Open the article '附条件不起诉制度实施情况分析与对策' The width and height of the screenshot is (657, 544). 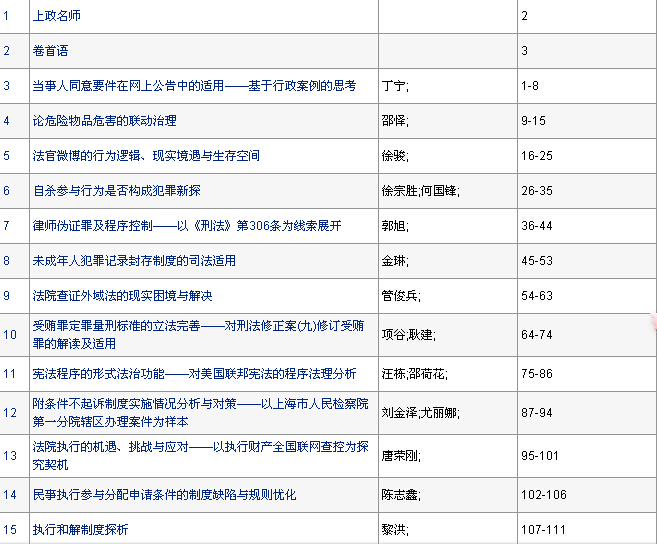(x=196, y=411)
